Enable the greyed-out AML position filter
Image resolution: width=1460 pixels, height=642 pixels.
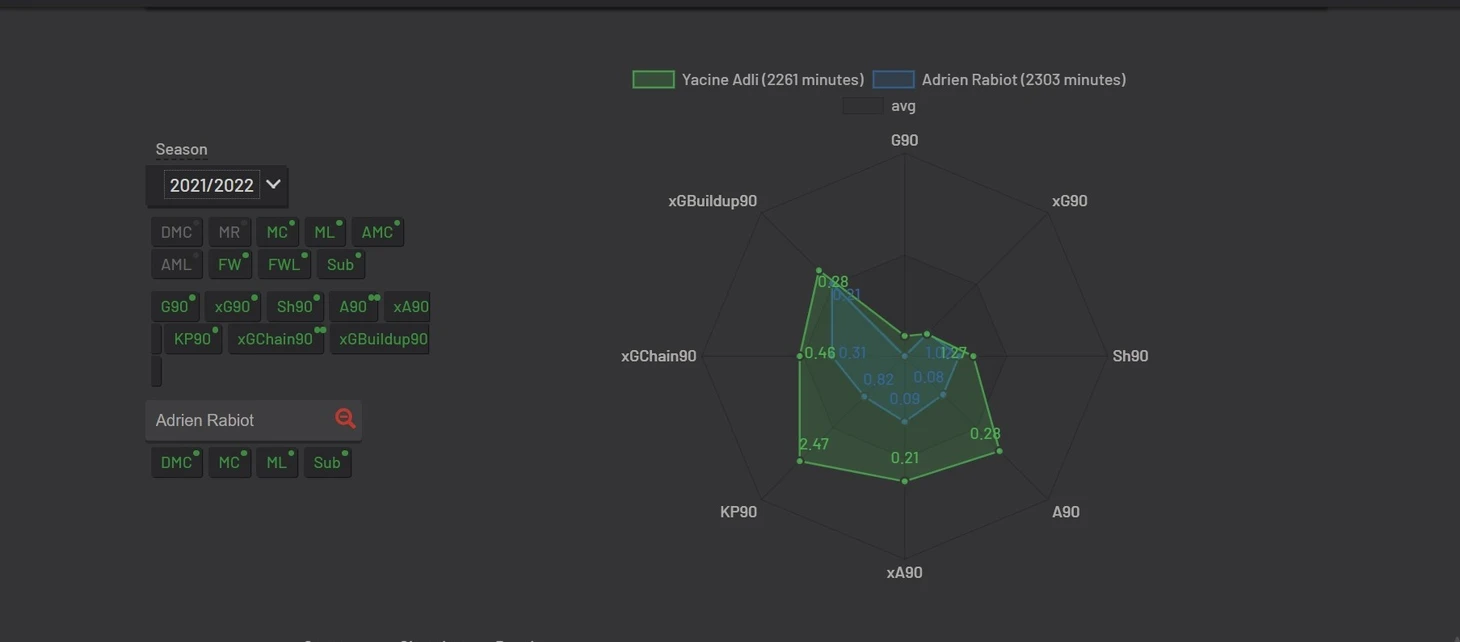tap(176, 264)
